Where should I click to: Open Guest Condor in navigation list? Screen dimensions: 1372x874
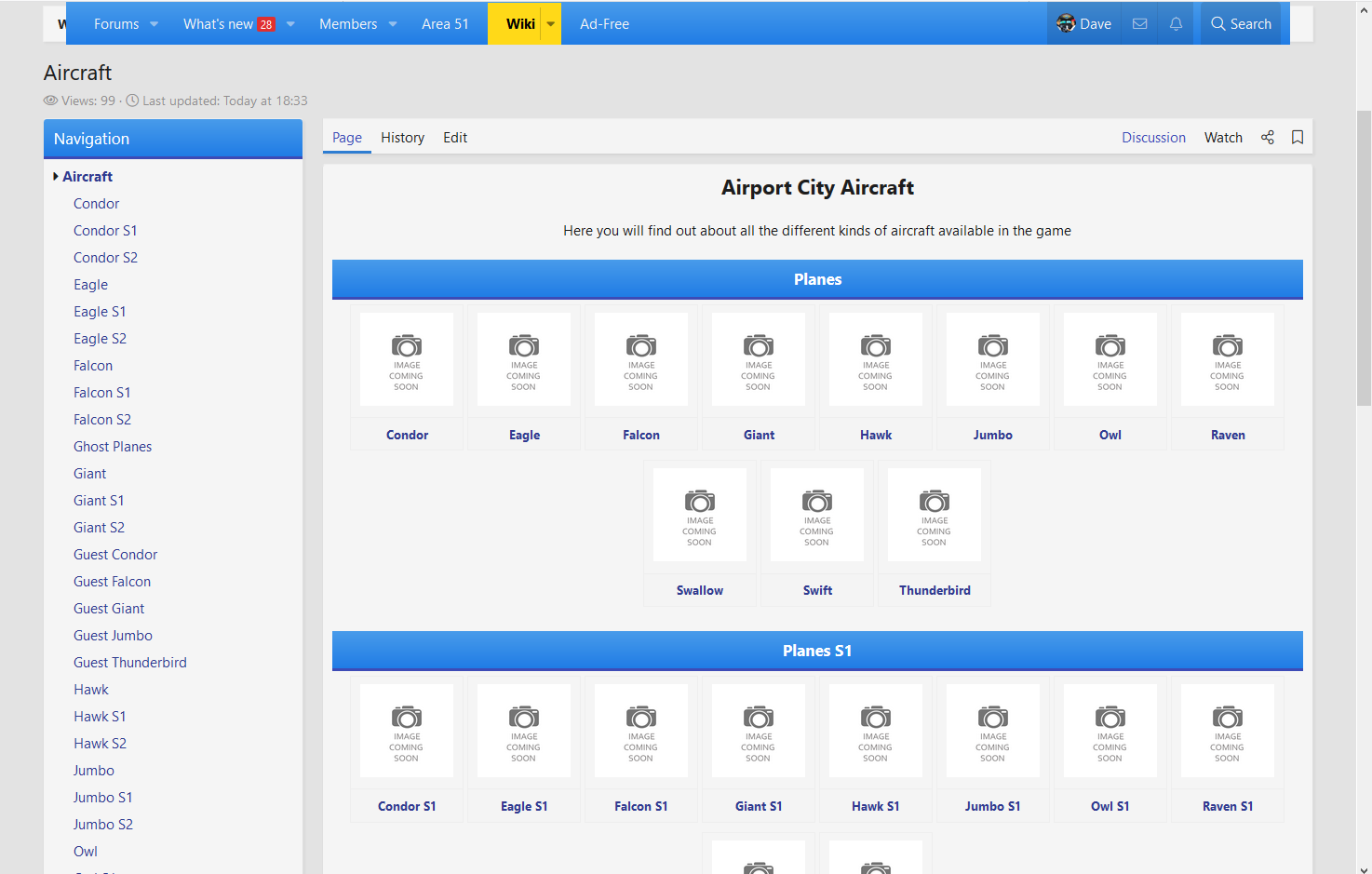[x=115, y=555]
